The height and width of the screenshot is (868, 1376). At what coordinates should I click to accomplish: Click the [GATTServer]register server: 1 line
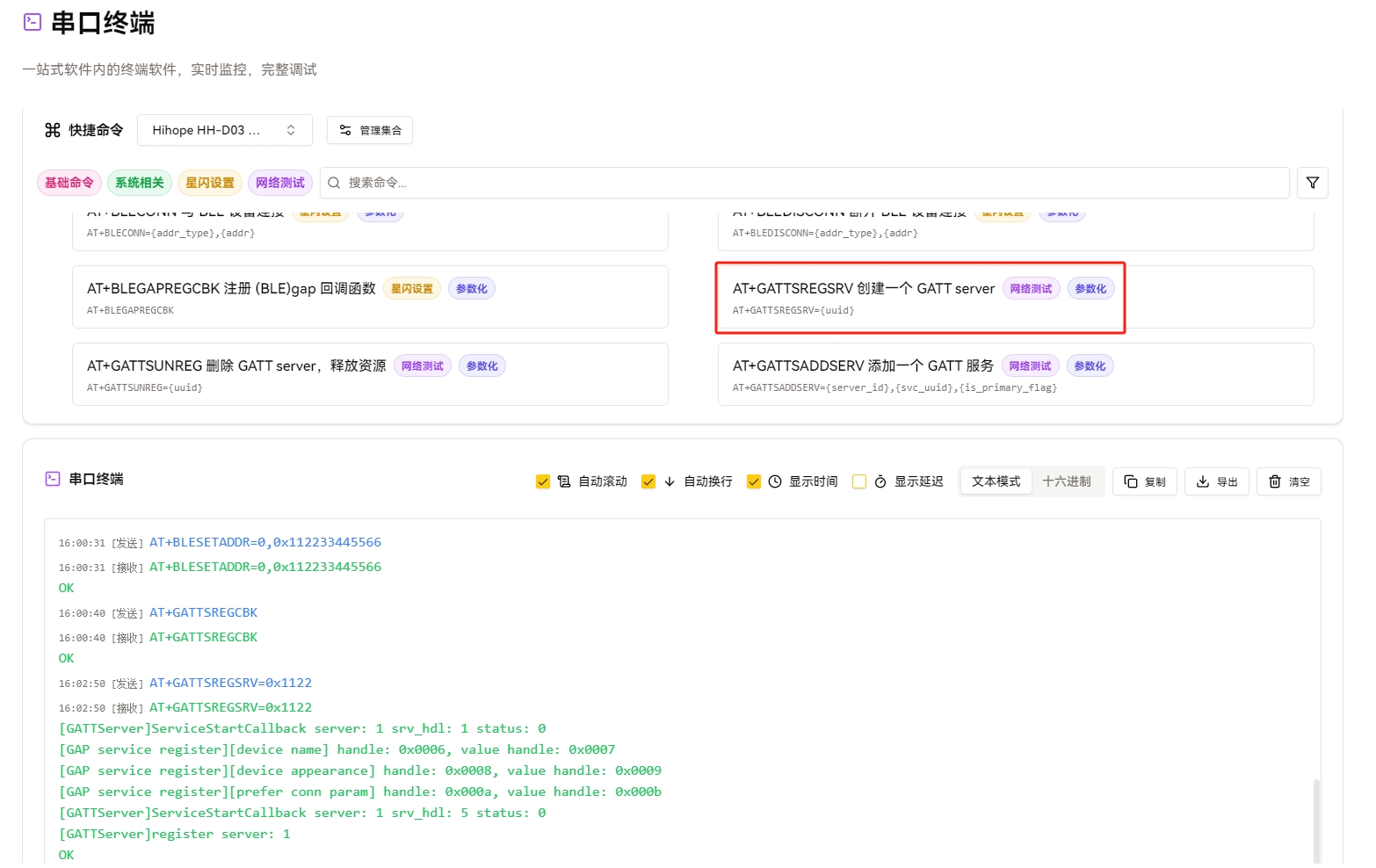[x=175, y=834]
